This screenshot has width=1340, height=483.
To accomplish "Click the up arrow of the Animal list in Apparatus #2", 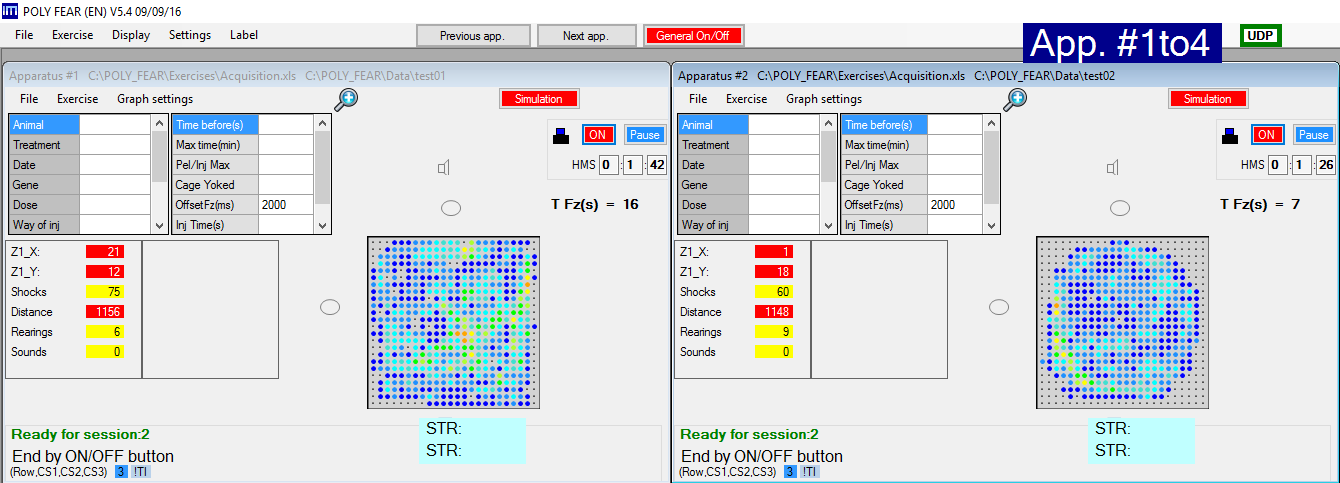I will 828,123.
